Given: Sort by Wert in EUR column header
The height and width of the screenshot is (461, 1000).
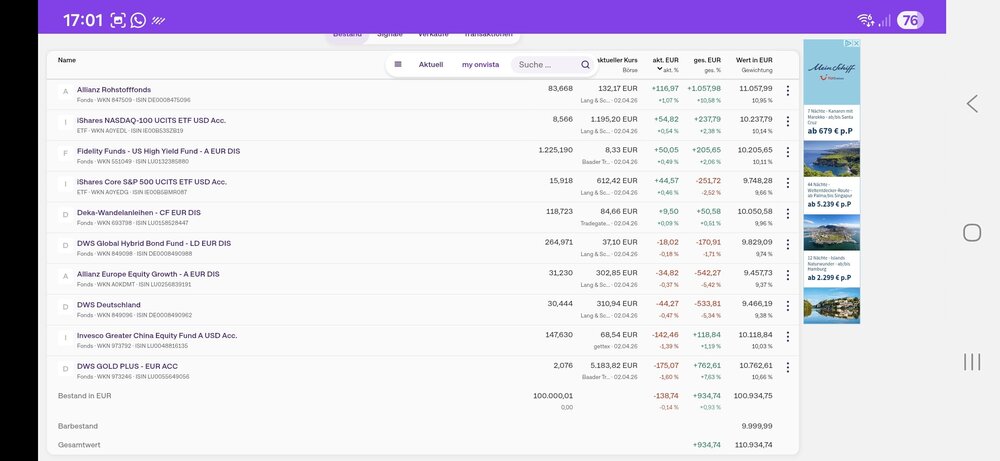Looking at the screenshot, I should pos(754,60).
